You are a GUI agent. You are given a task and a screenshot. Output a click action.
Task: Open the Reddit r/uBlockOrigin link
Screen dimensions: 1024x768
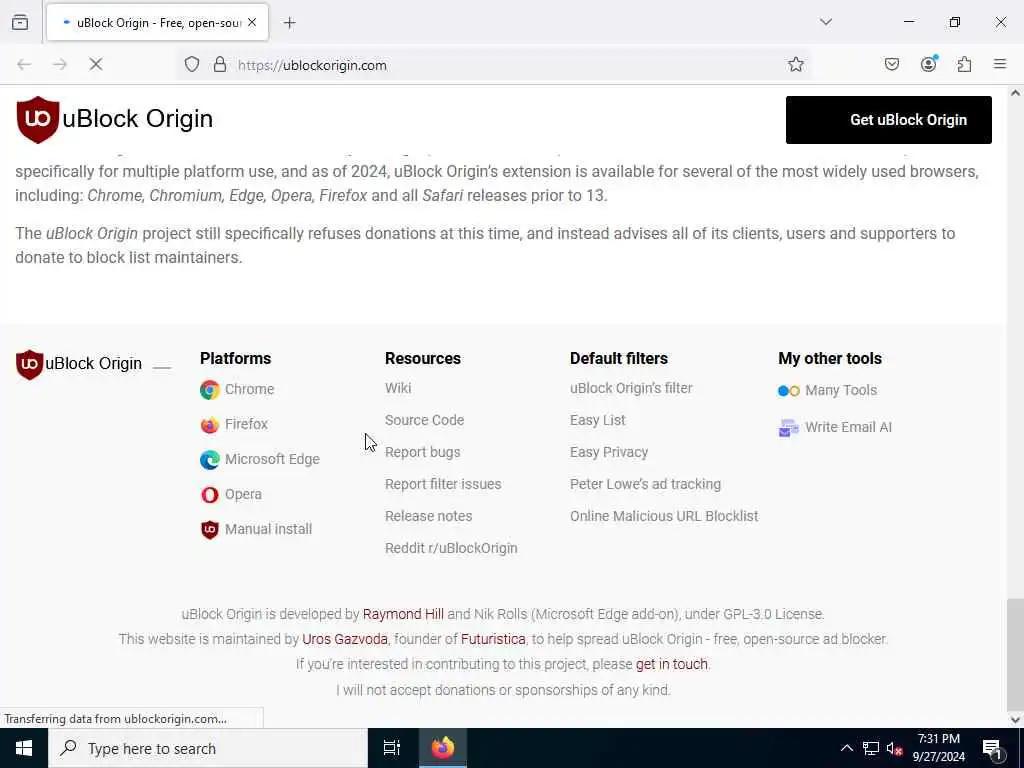point(451,548)
